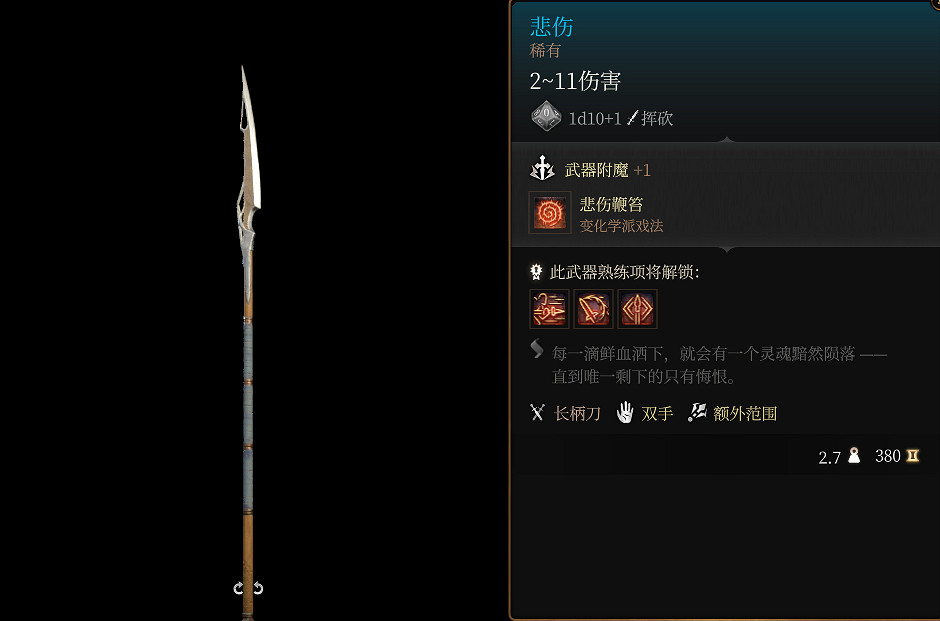This screenshot has width=940, height=621.
Task: Click the 悲伤 item title
Action: [x=552, y=26]
